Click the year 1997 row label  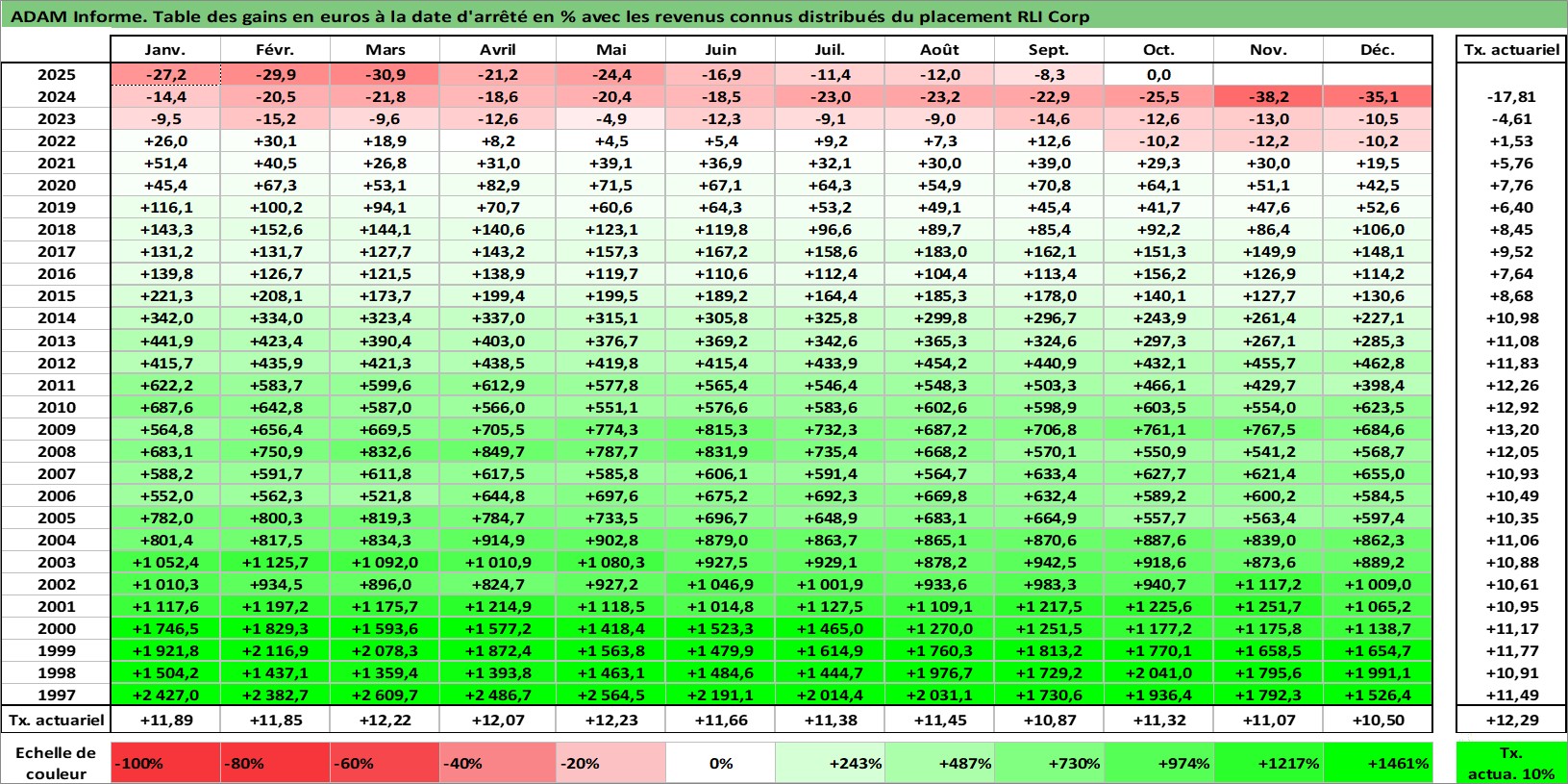point(56,695)
